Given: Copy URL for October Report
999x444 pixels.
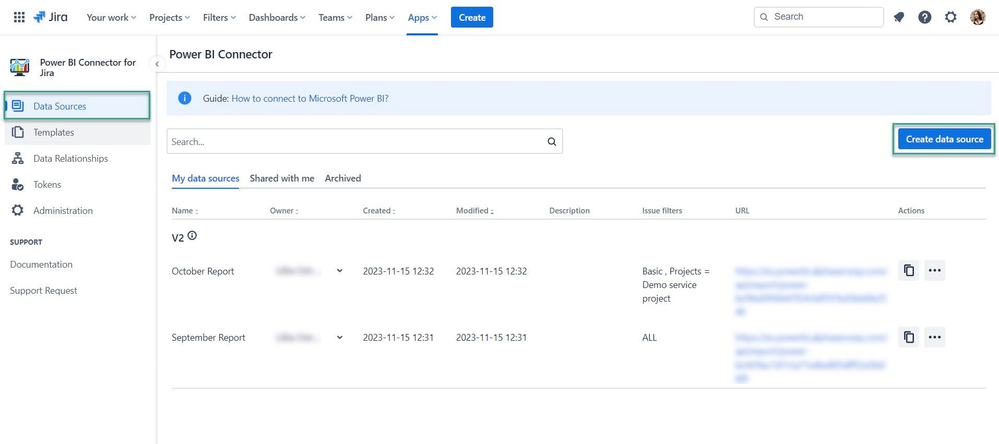Looking at the screenshot, I should (x=909, y=271).
